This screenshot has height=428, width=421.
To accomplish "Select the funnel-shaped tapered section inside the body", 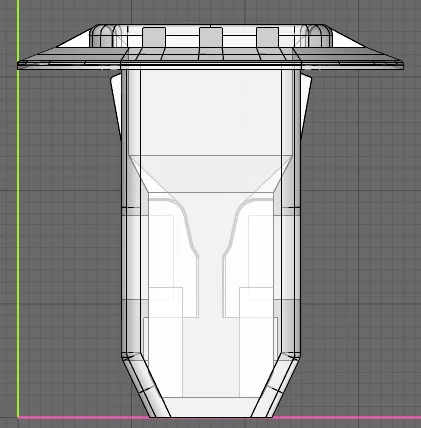I will click(211, 173).
